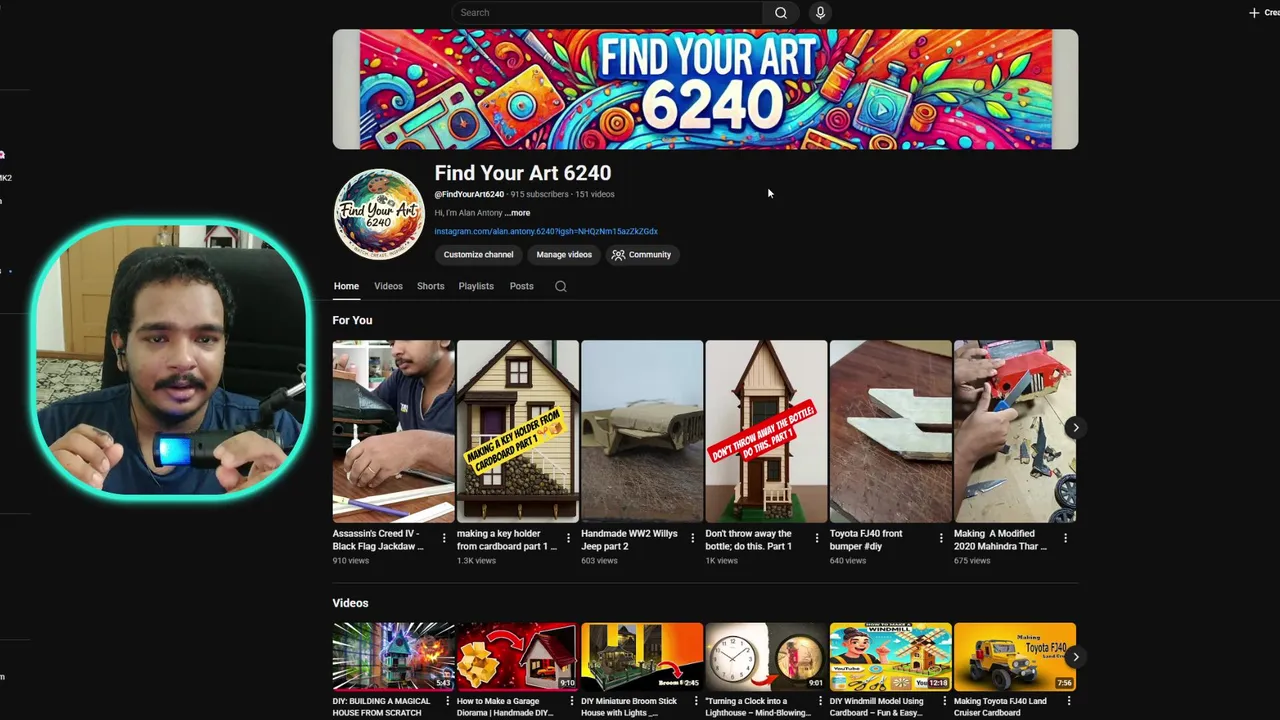Click the @FindYourArt6240 handle text

click(469, 194)
